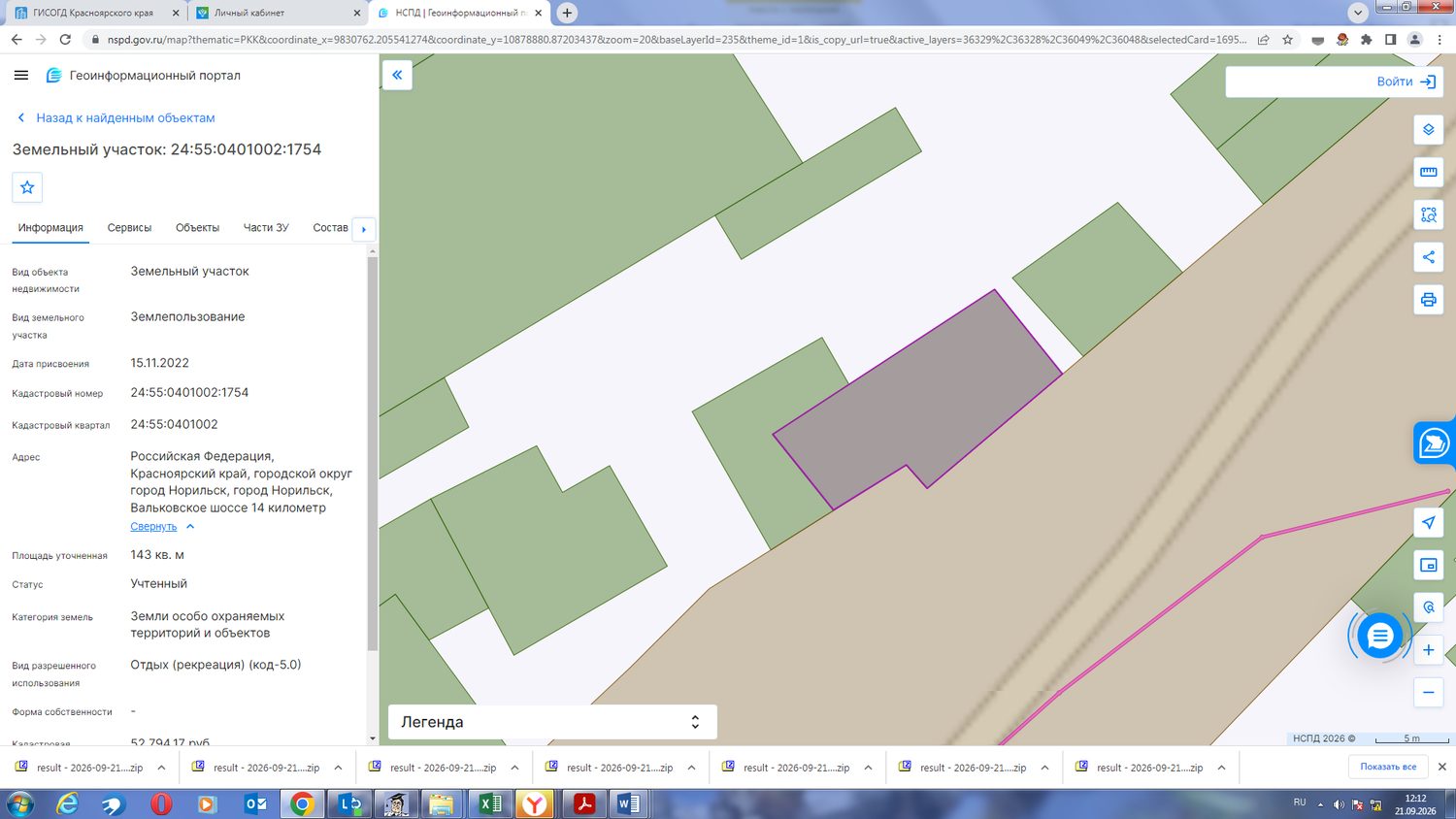The width and height of the screenshot is (1456, 819).
Task: Click the map tool icon just above the plus button
Action: 1428,607
